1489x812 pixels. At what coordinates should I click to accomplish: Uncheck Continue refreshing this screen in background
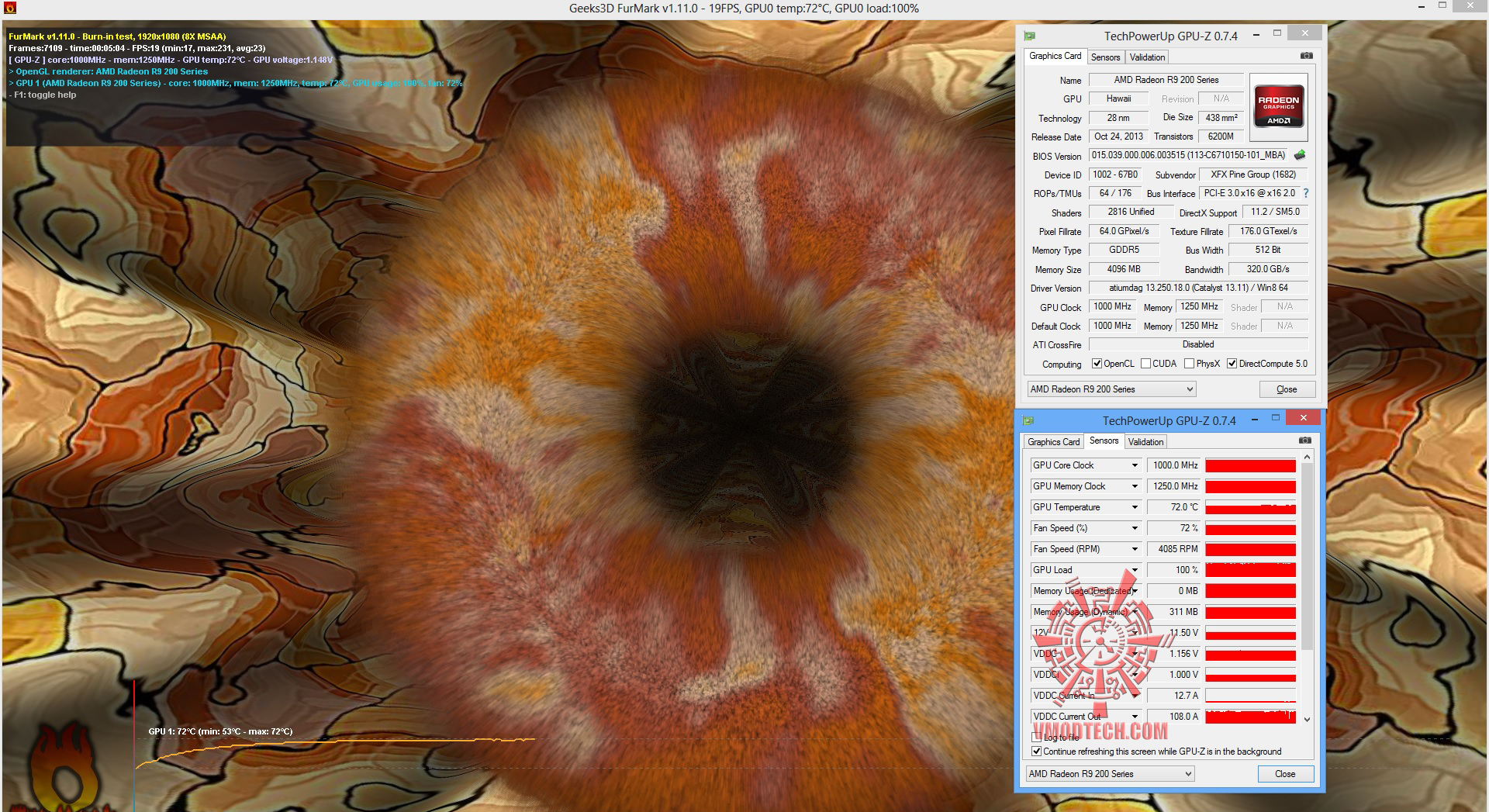tap(1037, 752)
